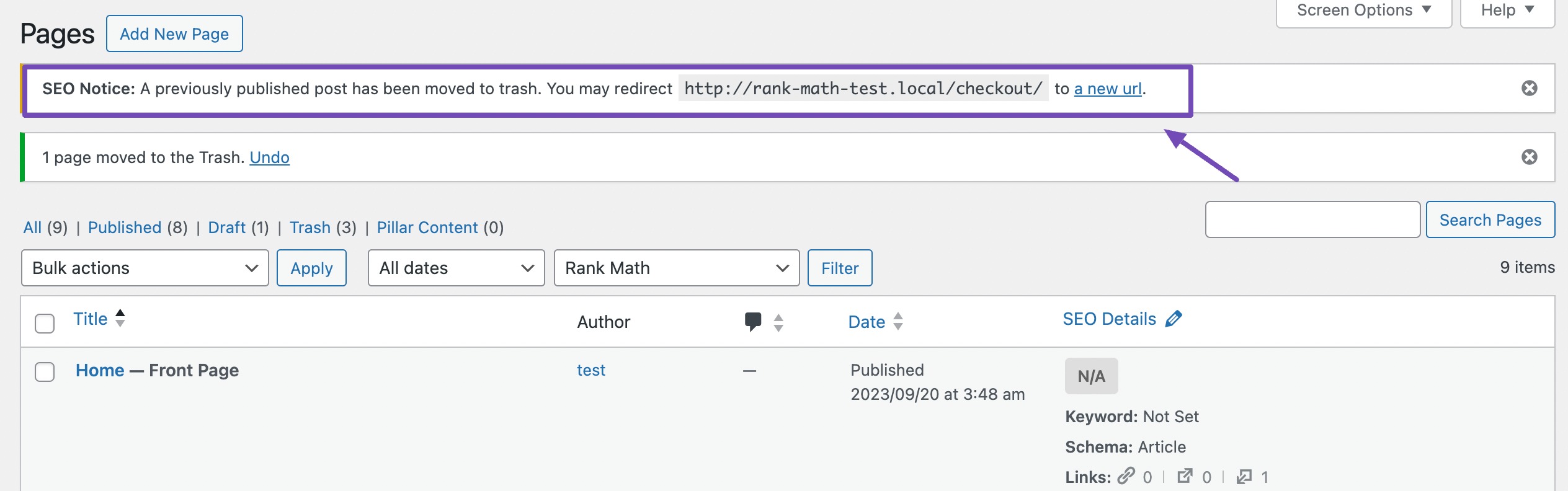Open the Bulk actions dropdown
This screenshot has height=491, width=1568.
145,268
